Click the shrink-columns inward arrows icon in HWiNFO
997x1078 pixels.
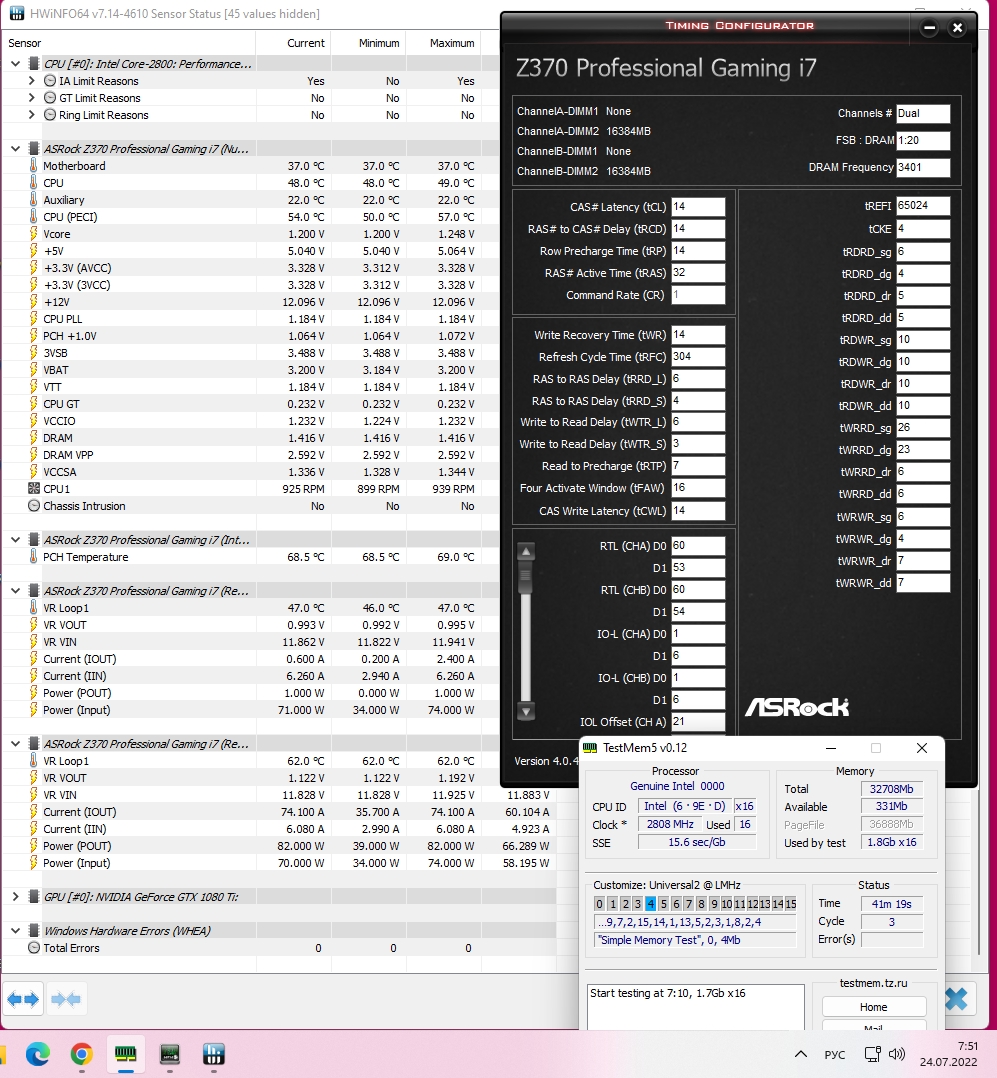pyautogui.click(x=66, y=999)
